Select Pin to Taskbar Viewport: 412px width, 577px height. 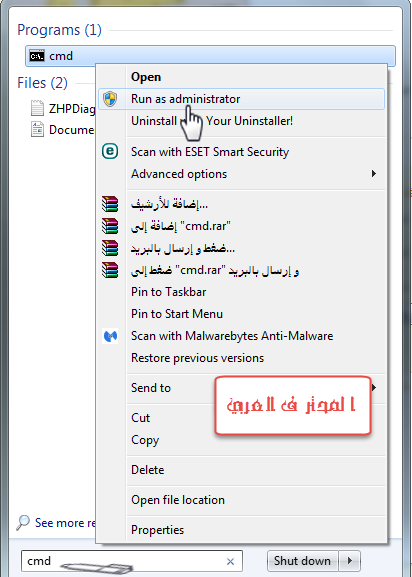pos(168,292)
